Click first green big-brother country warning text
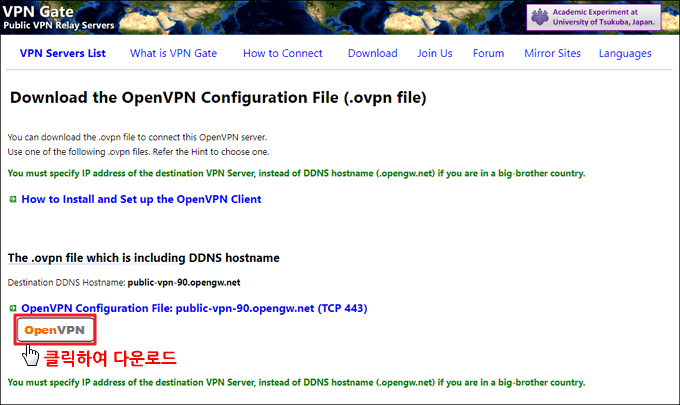 coord(296,173)
